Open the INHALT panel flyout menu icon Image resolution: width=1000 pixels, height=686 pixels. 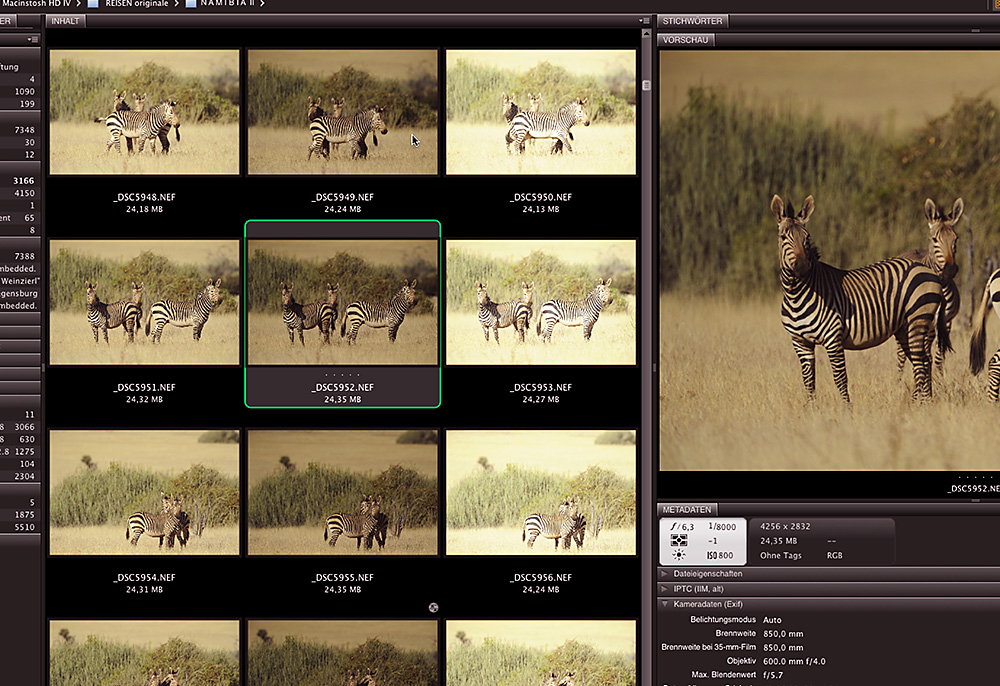(x=644, y=21)
